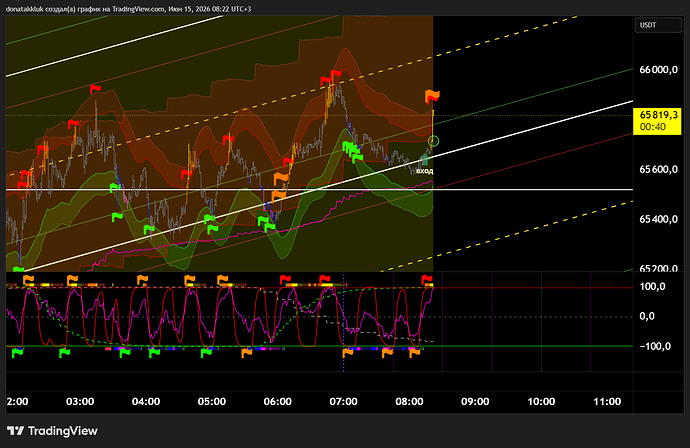The image size is (690, 448).
Task: Click the red flag above the 03:15 price spike
Action: click(x=95, y=89)
